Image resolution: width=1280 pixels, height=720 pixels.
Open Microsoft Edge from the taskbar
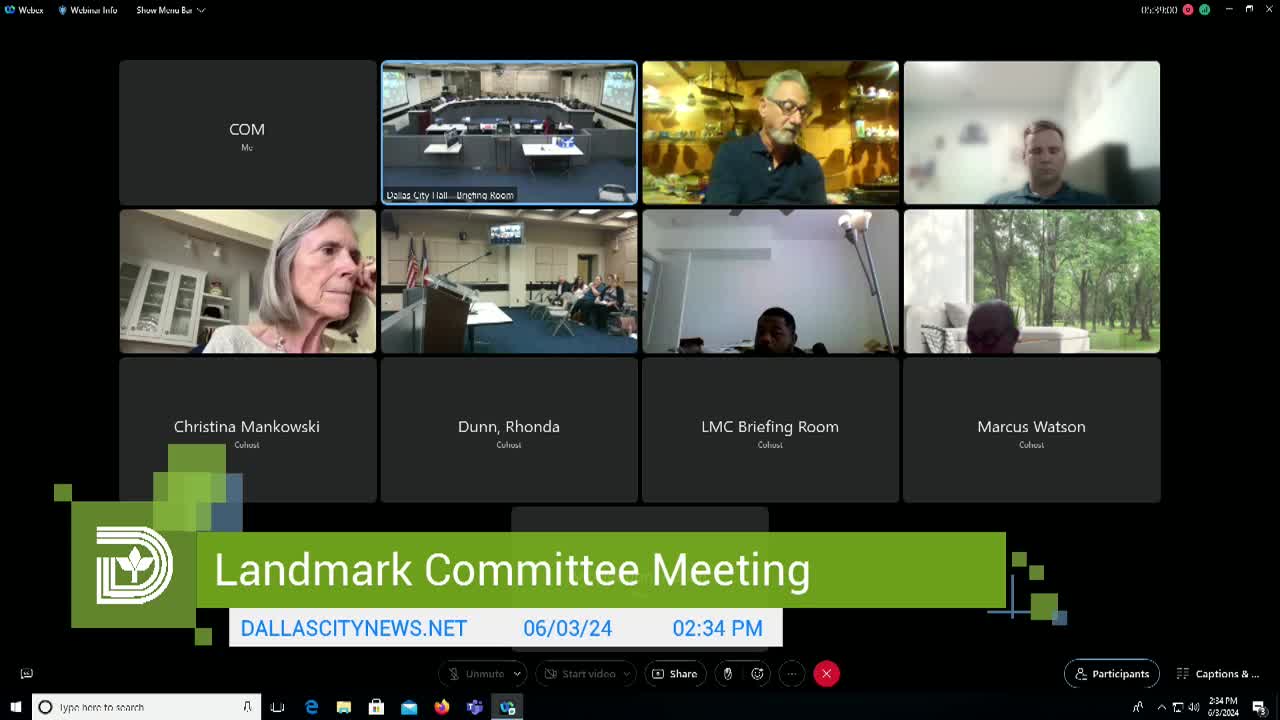[311, 707]
